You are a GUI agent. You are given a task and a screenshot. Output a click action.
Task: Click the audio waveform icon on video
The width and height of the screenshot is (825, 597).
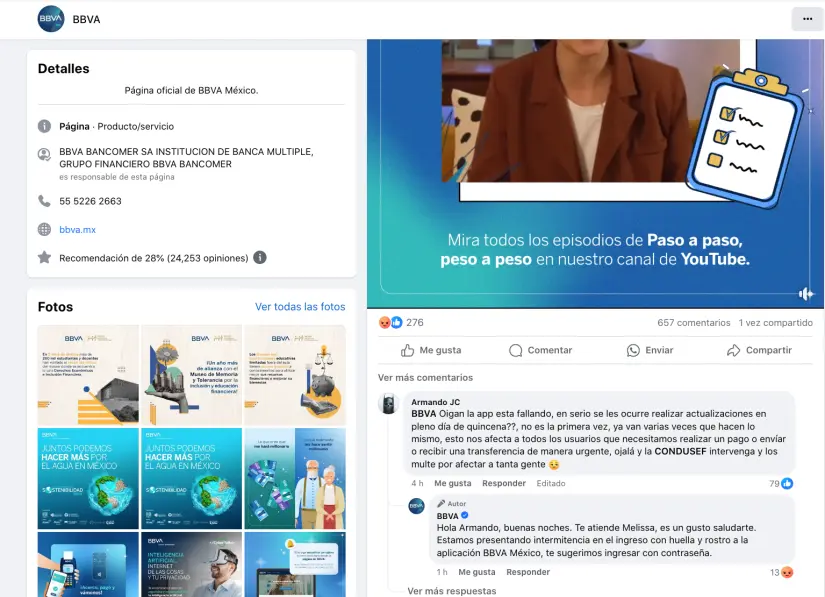point(806,293)
